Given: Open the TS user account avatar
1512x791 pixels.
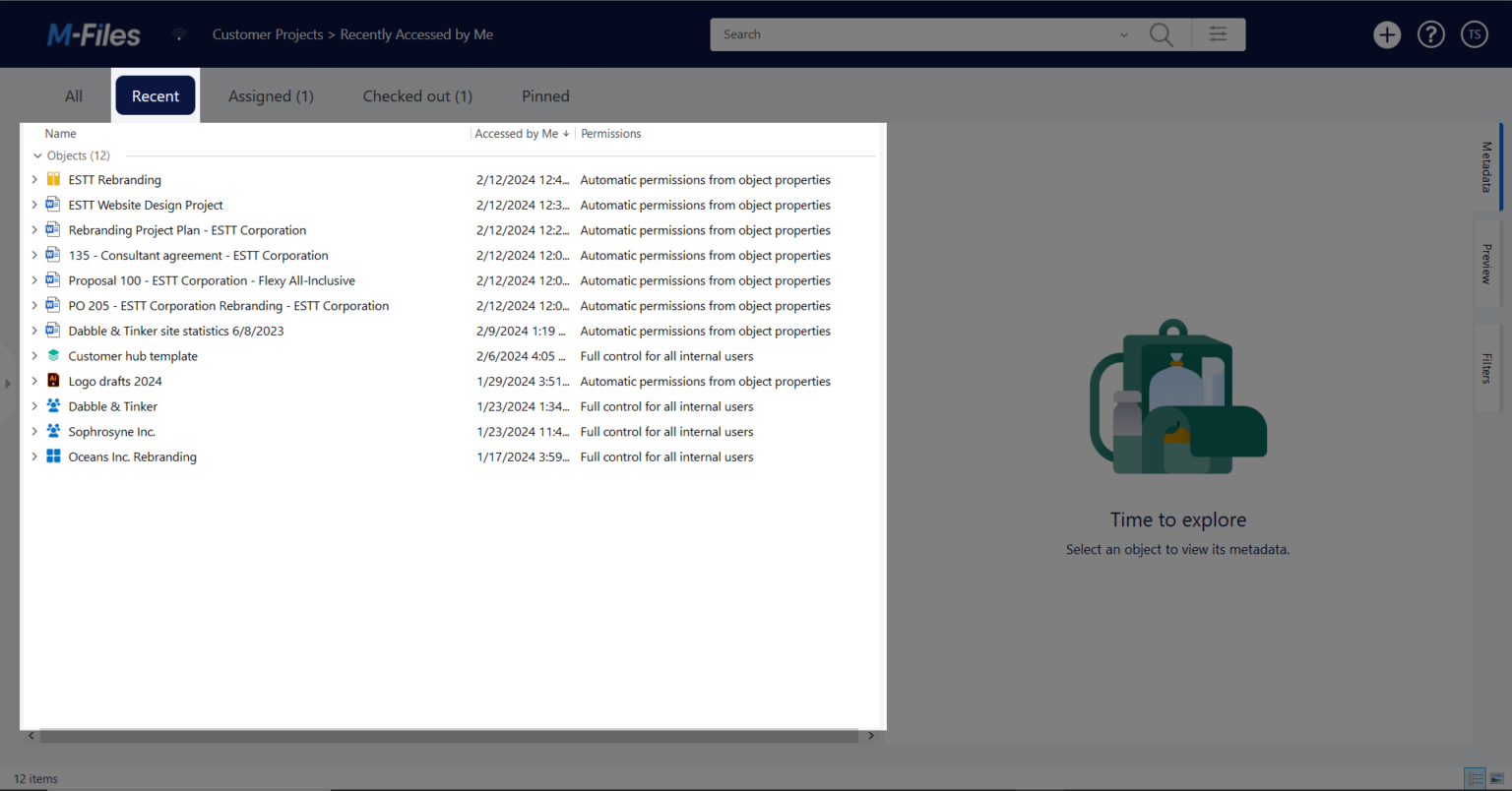Looking at the screenshot, I should [x=1474, y=34].
